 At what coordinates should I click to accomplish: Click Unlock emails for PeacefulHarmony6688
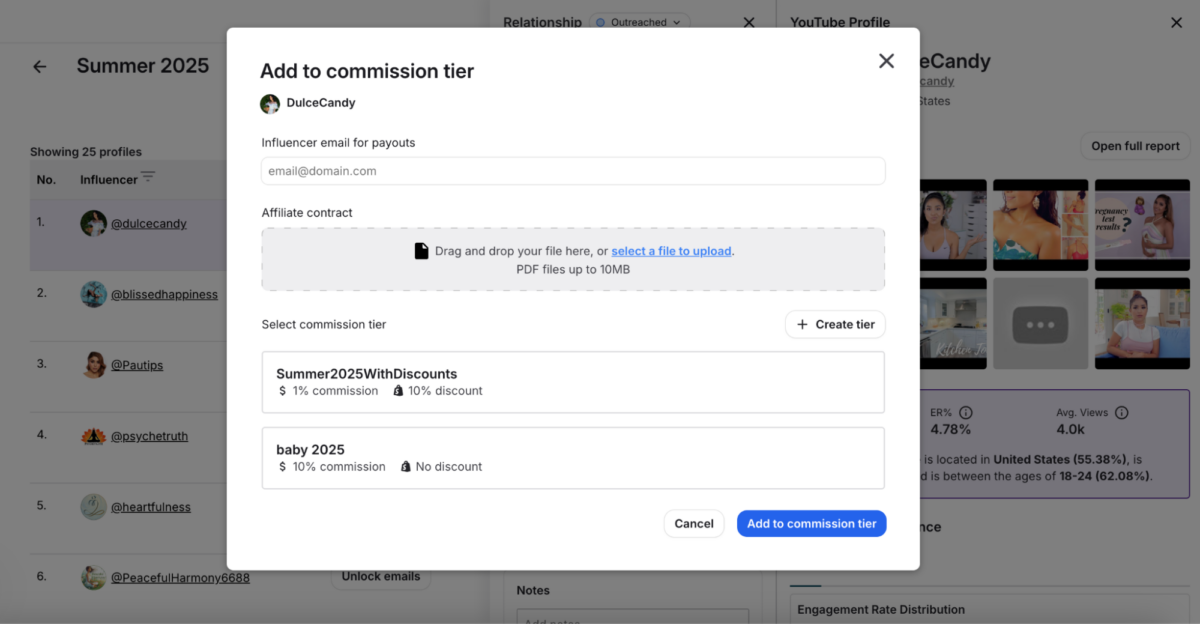pyautogui.click(x=381, y=576)
